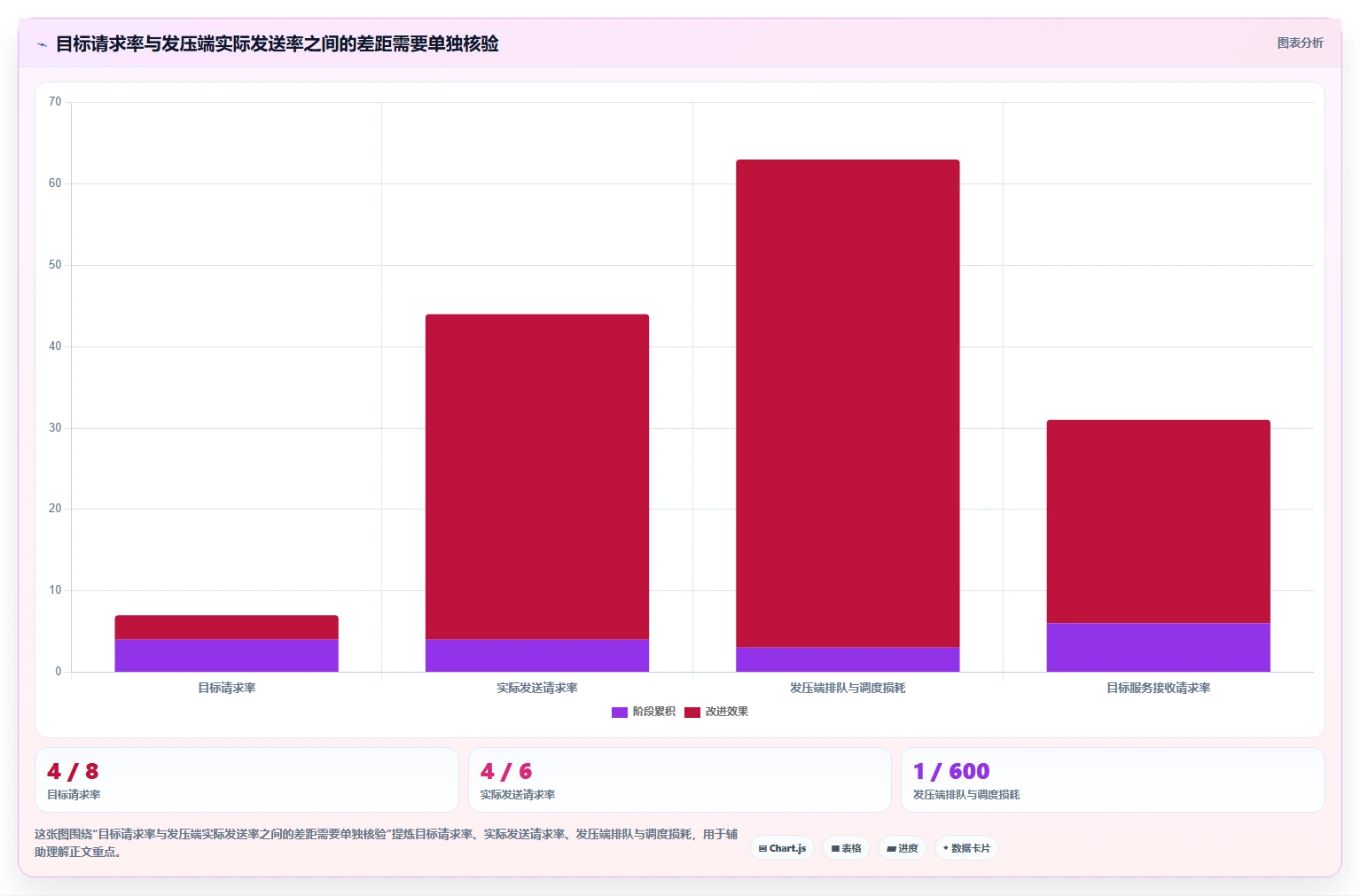Click the chart description paragraph starting 这张图围绕

pos(387,843)
